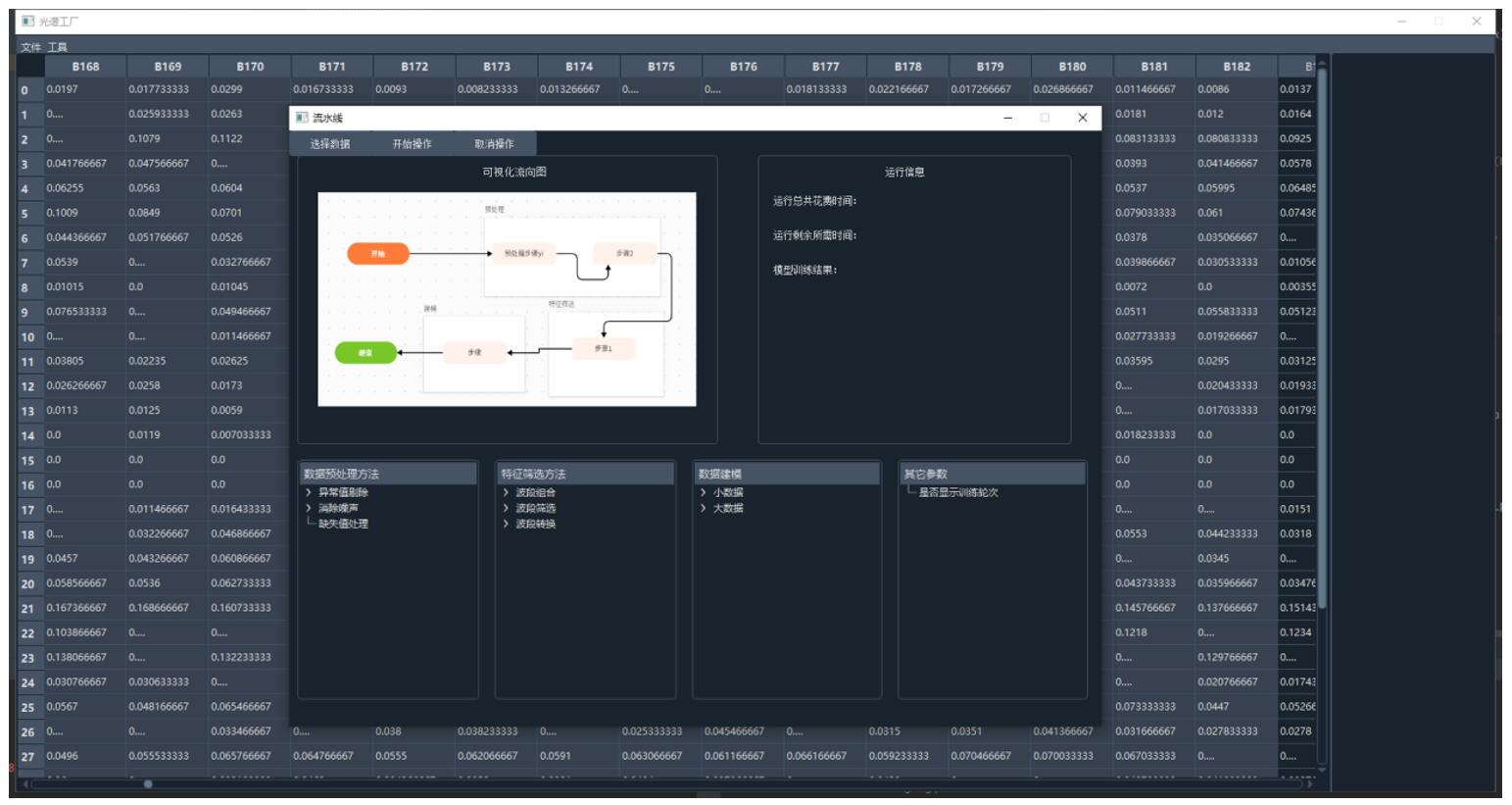Click 开始操作 in the 流水线 window
The width and height of the screenshot is (1512, 805).
coord(413,144)
